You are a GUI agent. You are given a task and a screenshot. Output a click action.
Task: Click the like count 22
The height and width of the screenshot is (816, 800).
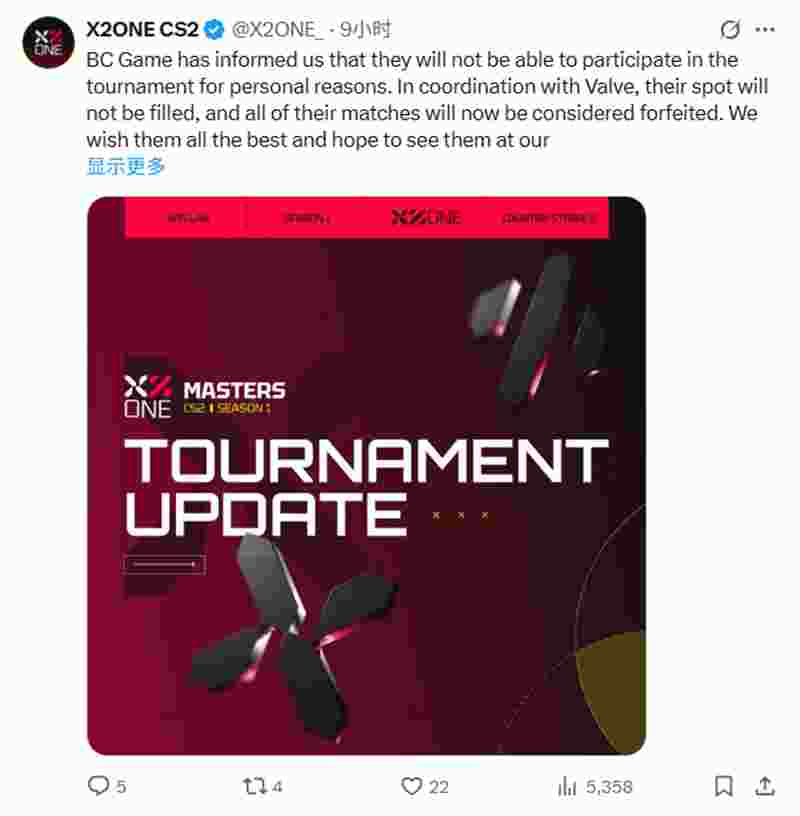(438, 786)
